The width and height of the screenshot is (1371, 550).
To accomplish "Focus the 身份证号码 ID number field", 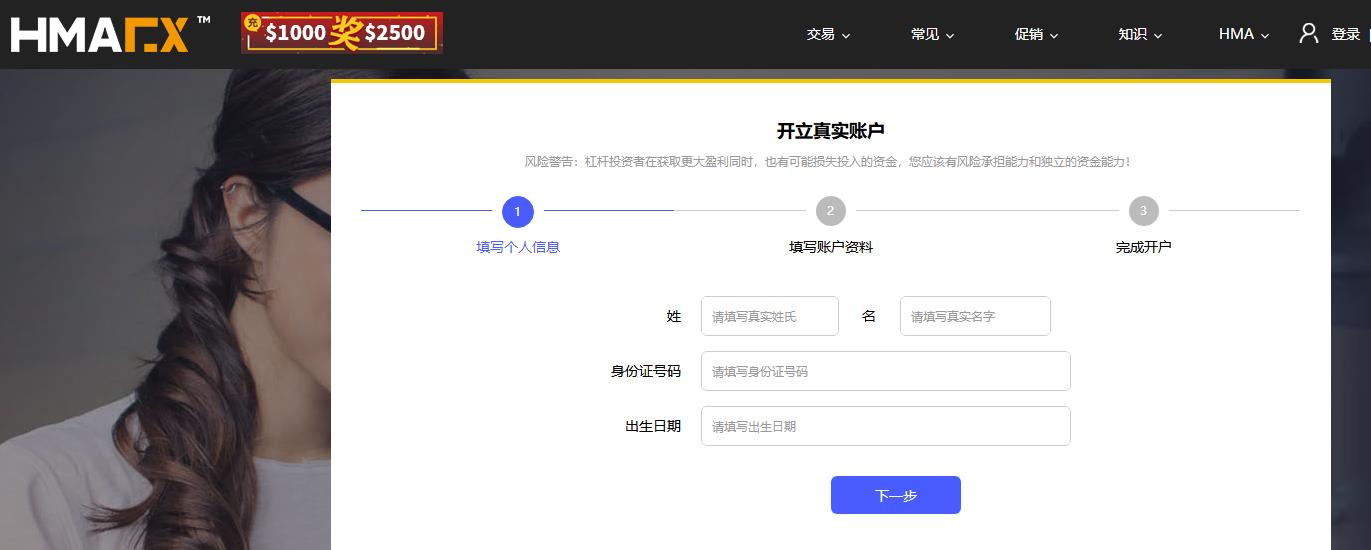I will pos(886,371).
